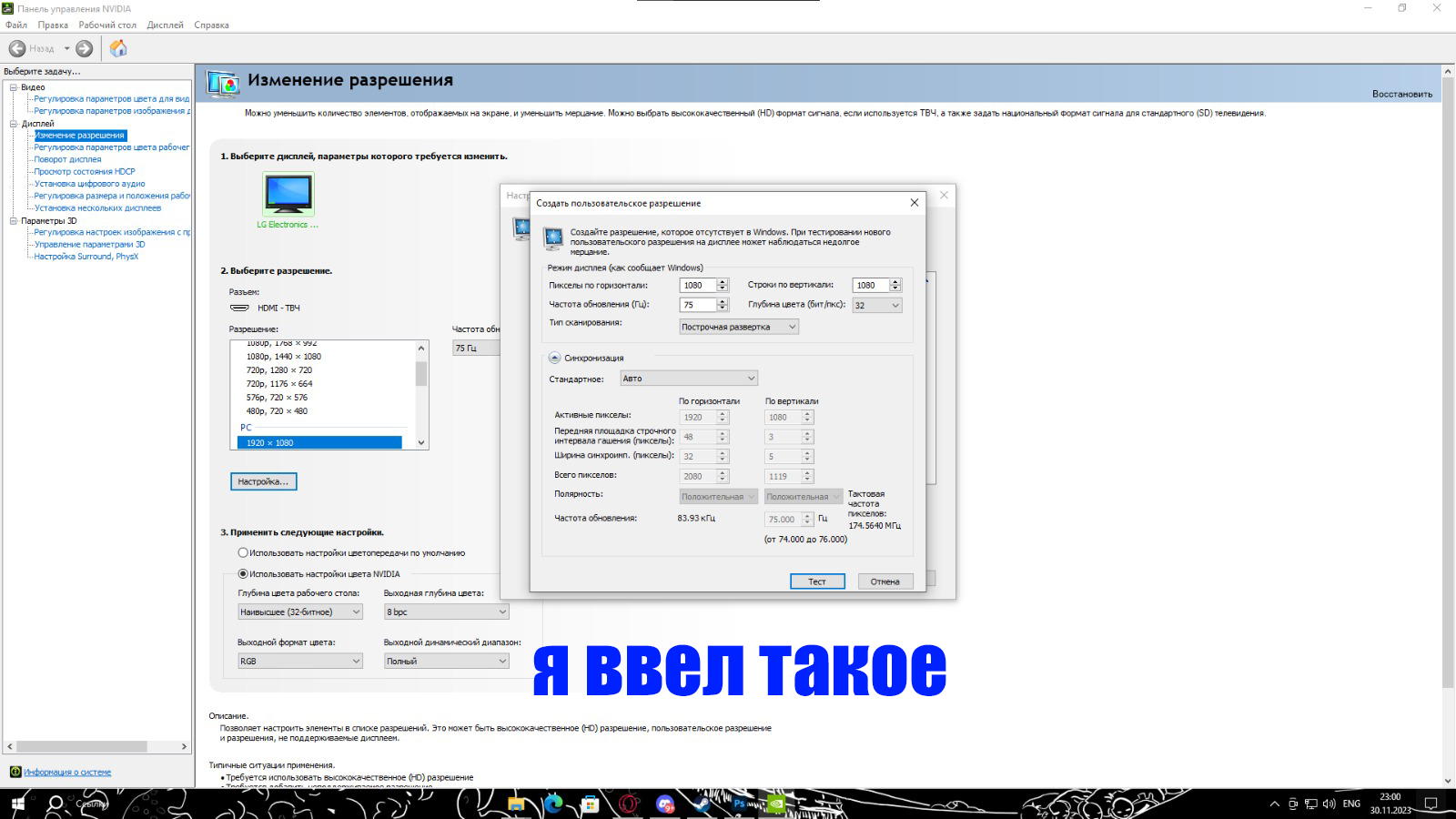
Task: Click the Back button dropdown arrow
Action: click(x=66, y=48)
